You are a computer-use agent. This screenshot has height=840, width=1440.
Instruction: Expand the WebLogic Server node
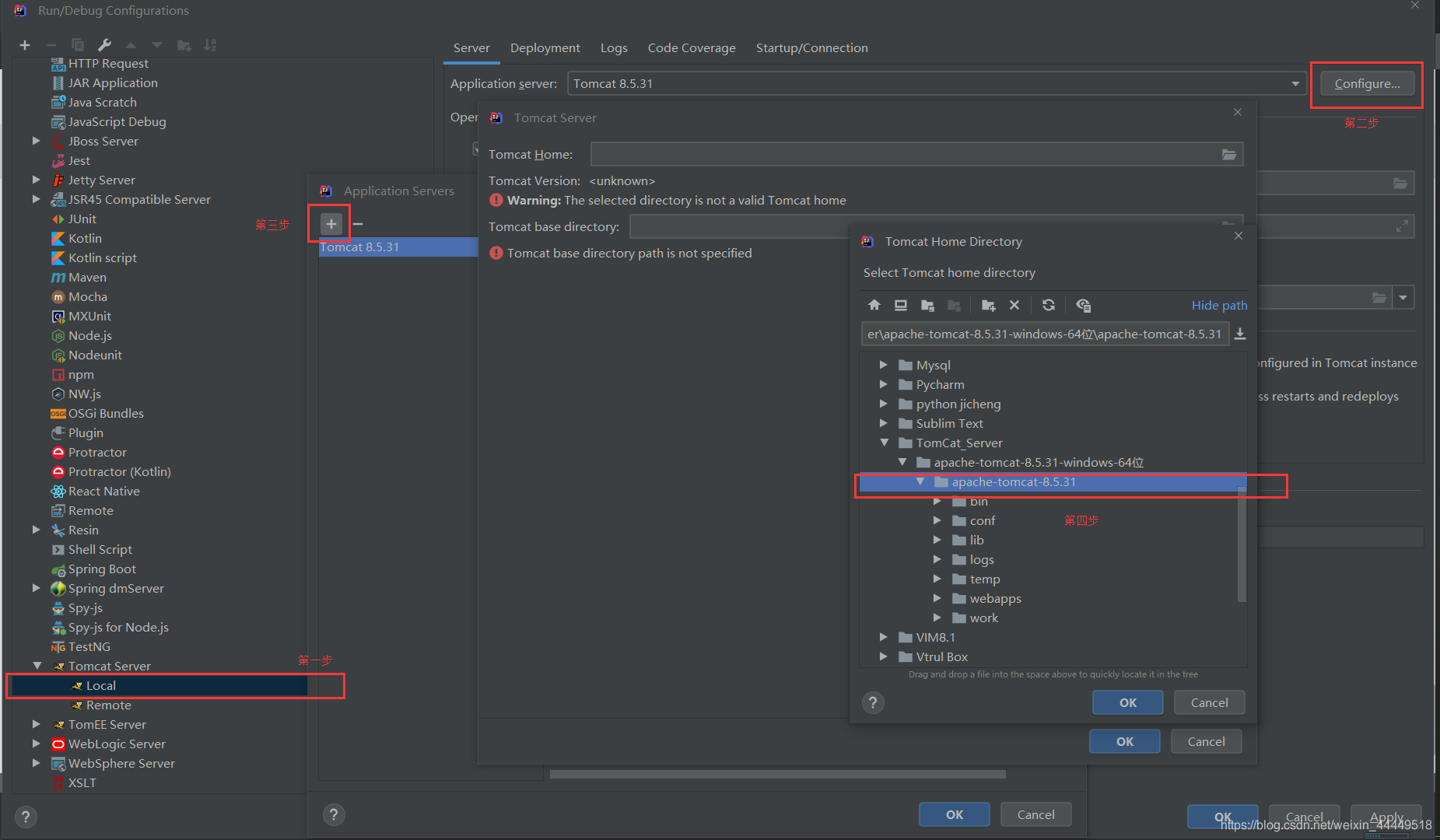pos(36,744)
